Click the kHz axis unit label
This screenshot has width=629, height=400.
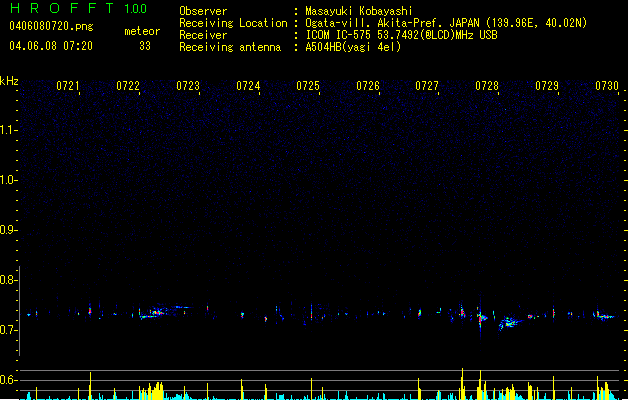click(9, 81)
